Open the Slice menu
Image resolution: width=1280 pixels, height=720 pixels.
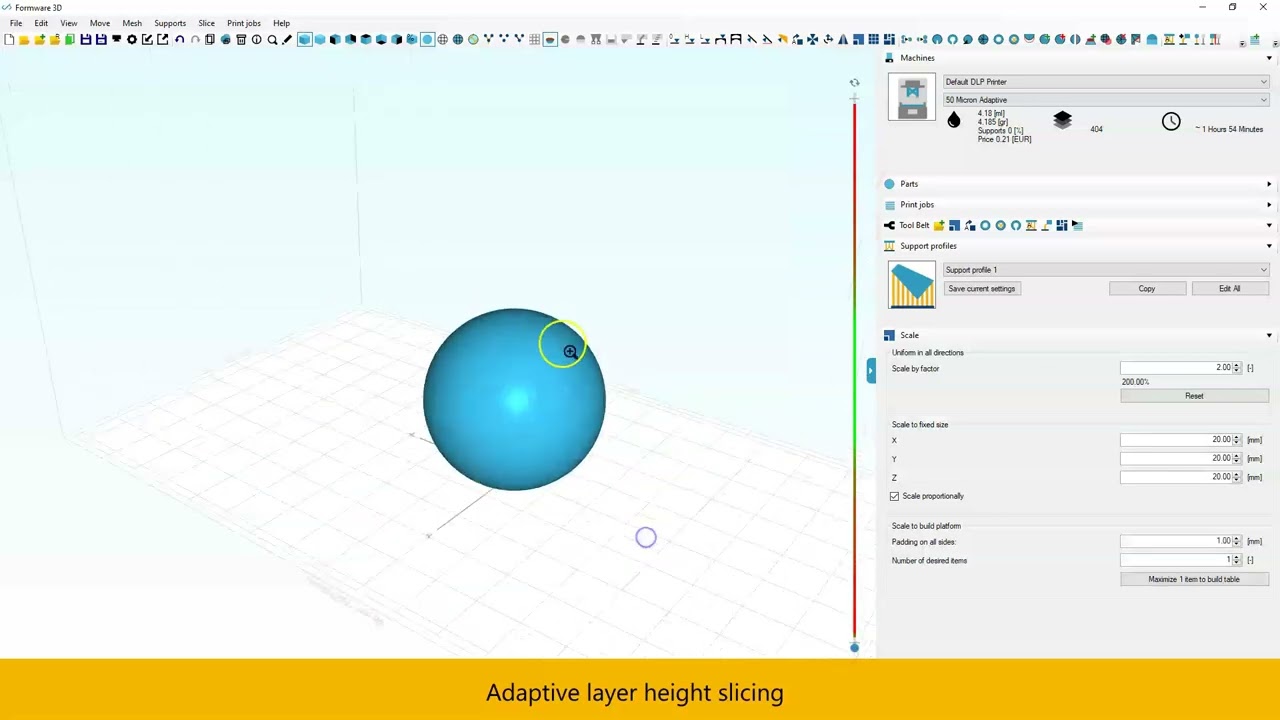[206, 23]
